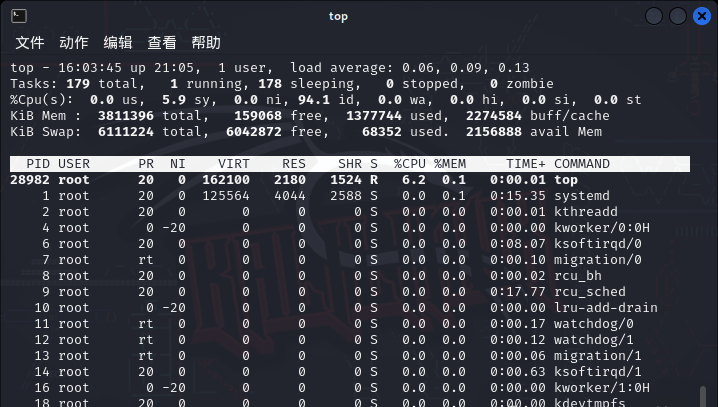Click the 2156888 avail Mem value
This screenshot has height=407, width=718.
click(x=494, y=132)
